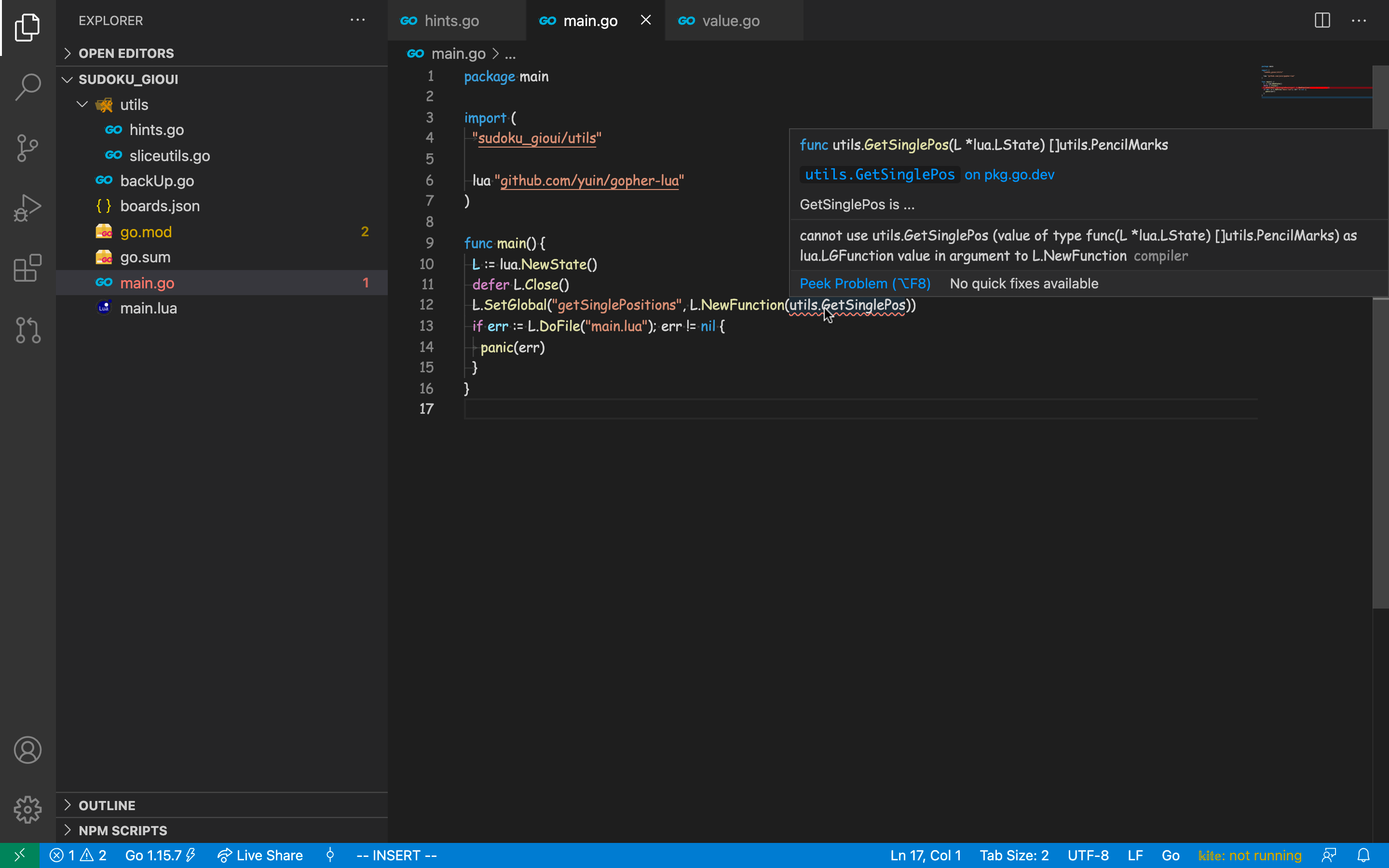Open errors and warnings count in status bar

[78, 855]
